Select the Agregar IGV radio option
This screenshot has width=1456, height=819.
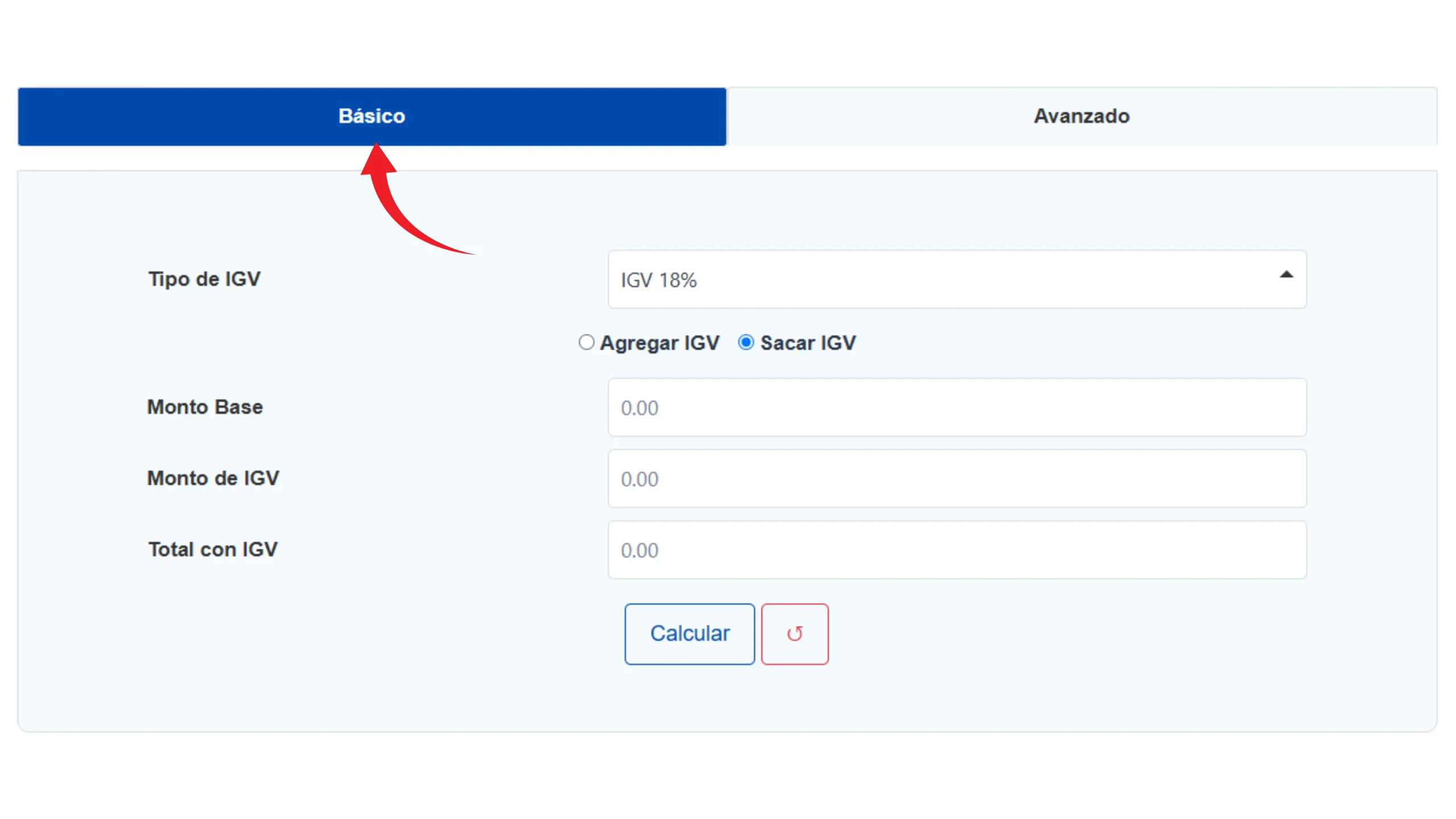[x=586, y=342]
